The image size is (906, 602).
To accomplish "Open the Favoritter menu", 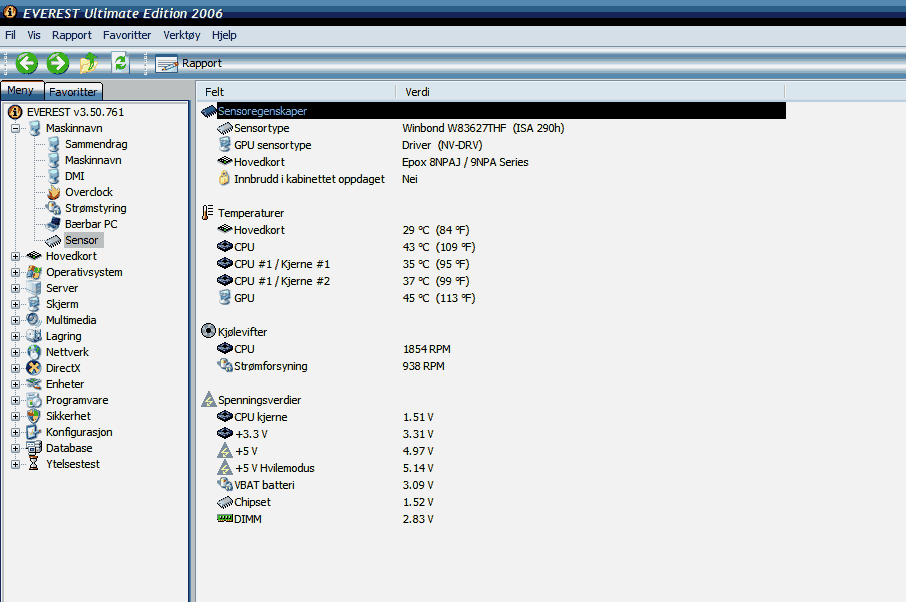I will click(127, 35).
